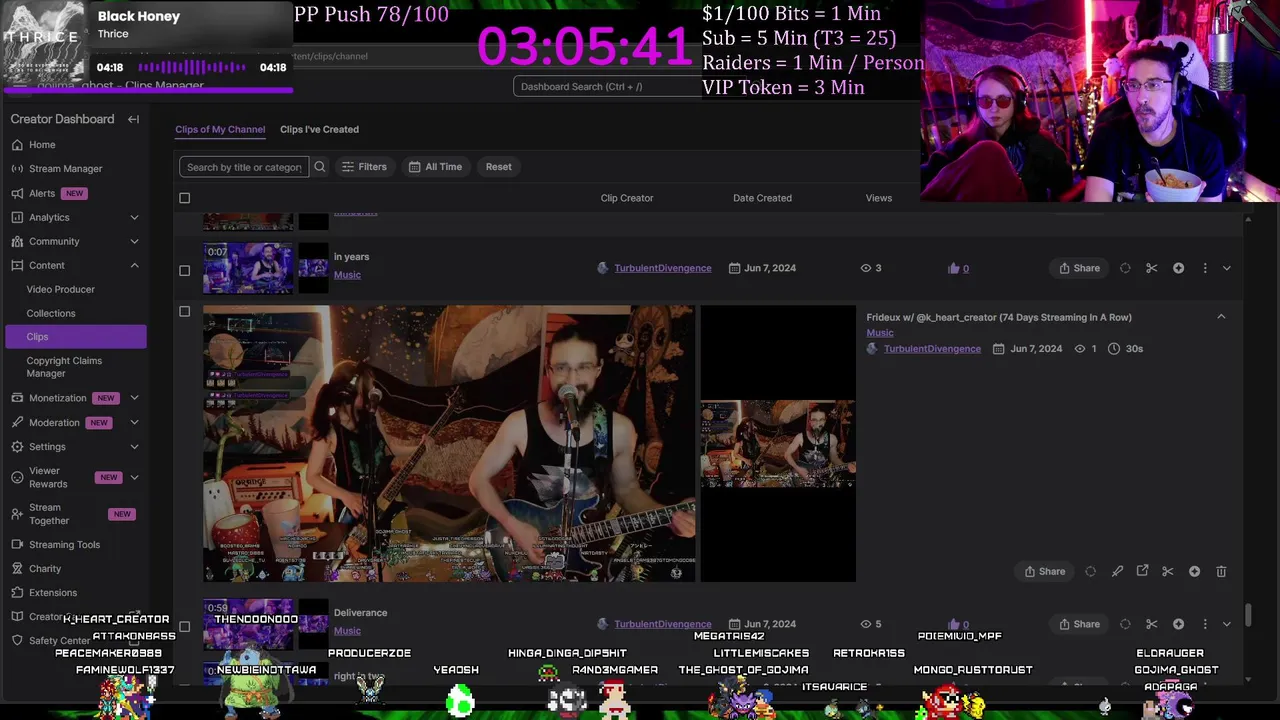Switch to Clips of My Channel tab

[220, 129]
